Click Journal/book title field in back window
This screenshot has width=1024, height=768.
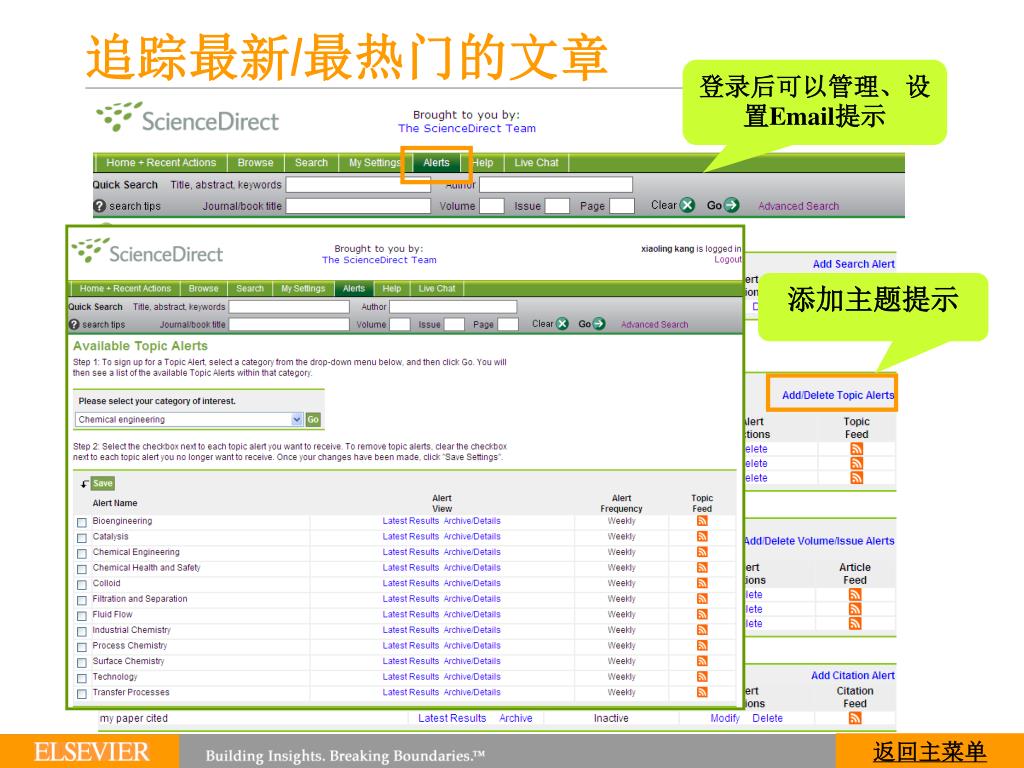[359, 206]
